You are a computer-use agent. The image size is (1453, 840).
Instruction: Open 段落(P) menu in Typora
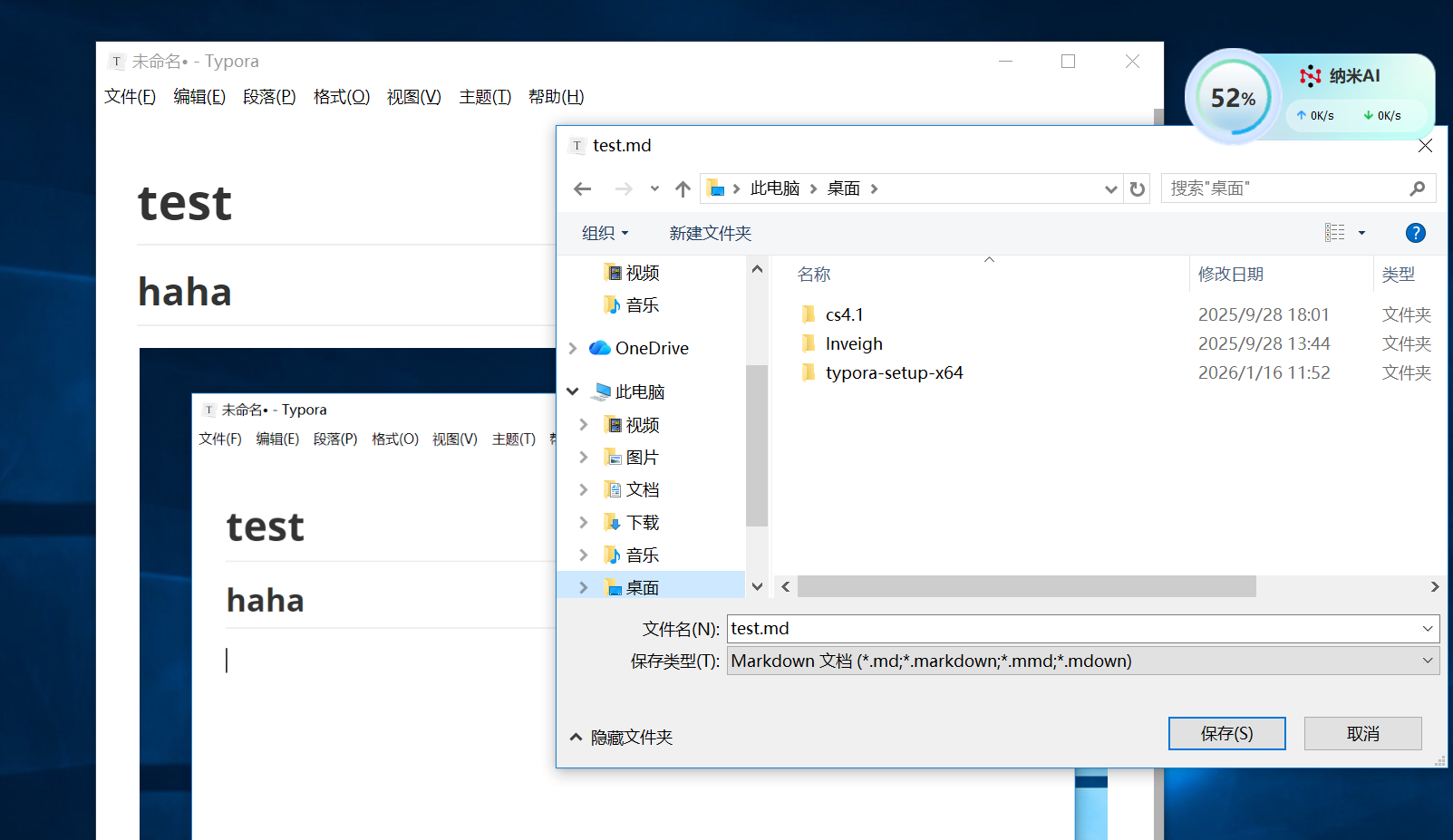(269, 96)
